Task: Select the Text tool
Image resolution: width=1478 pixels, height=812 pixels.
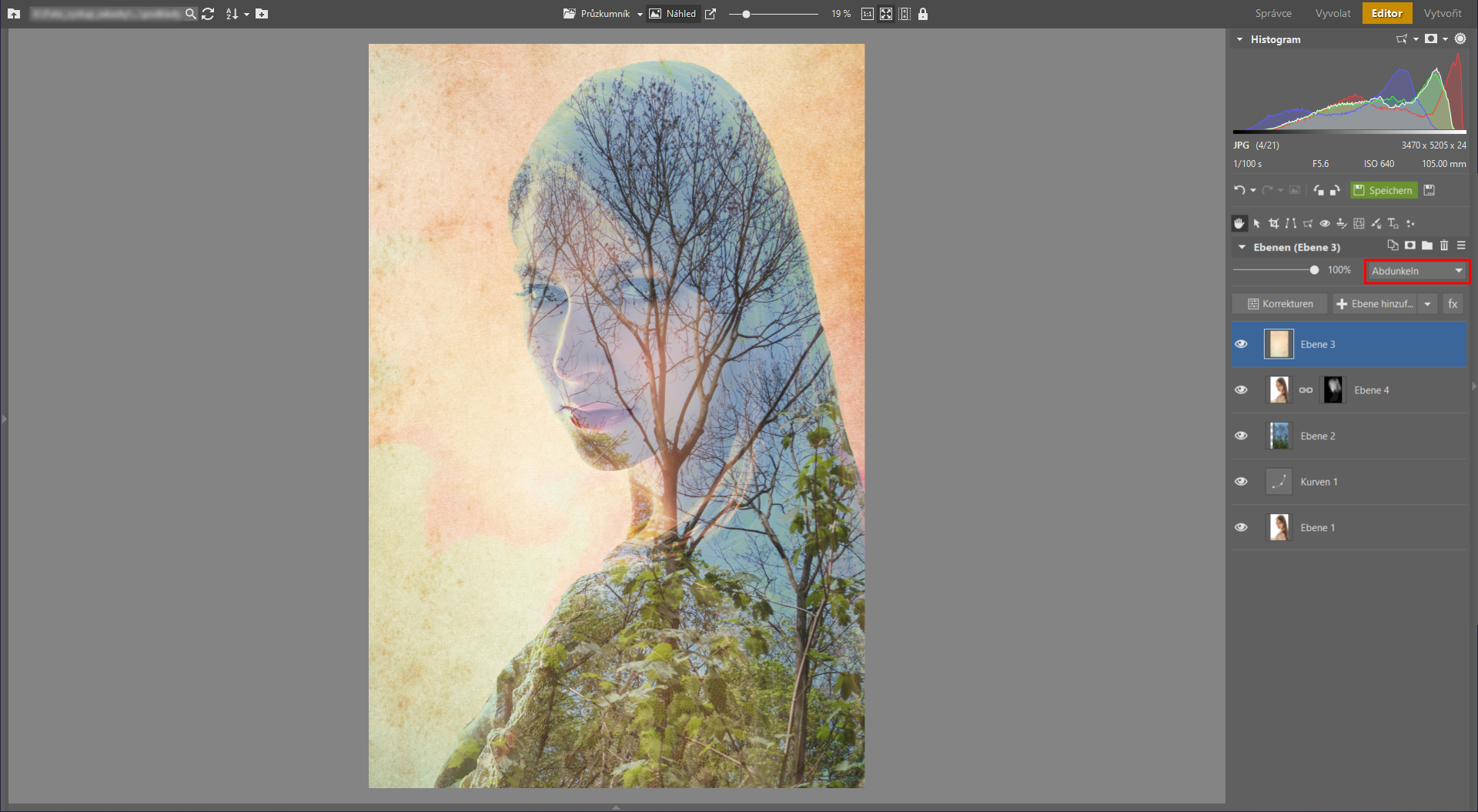Action: pos(1393,224)
